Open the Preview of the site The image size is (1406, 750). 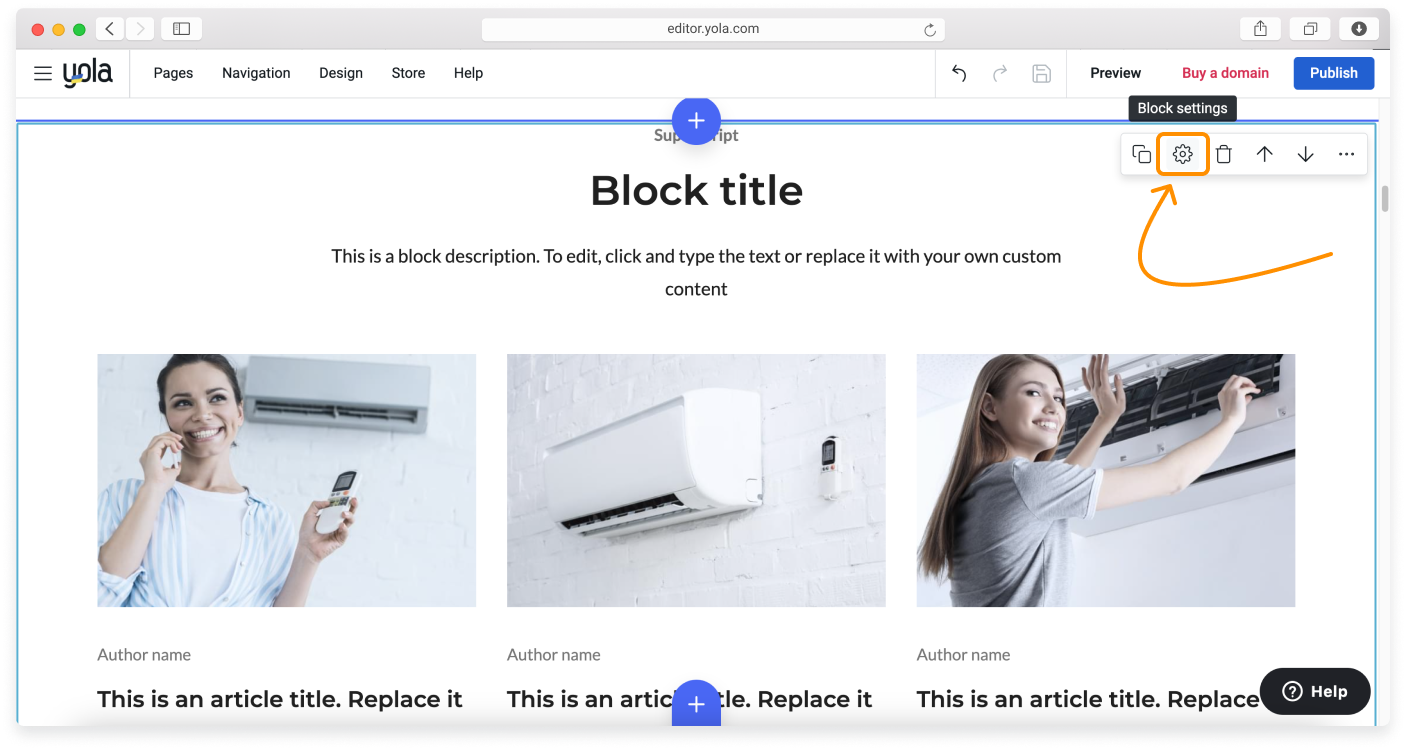[1115, 73]
